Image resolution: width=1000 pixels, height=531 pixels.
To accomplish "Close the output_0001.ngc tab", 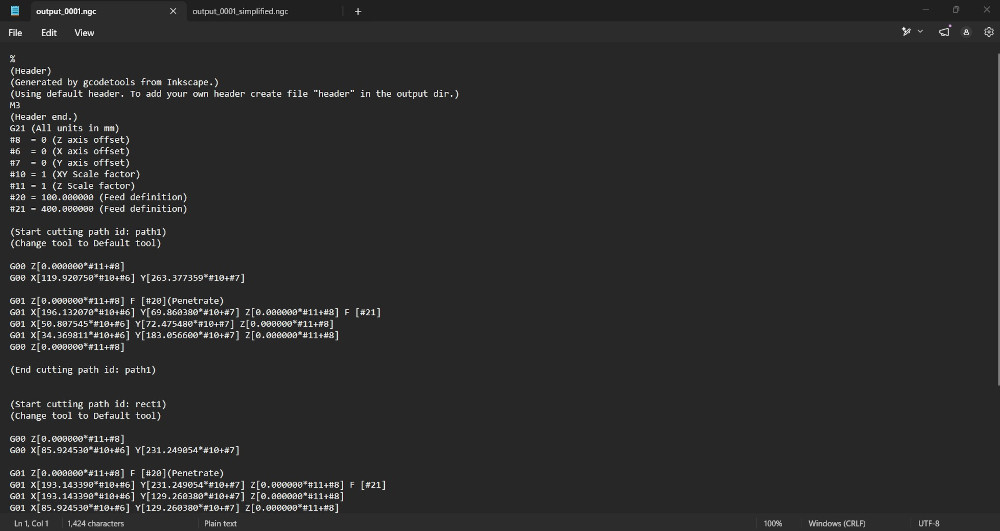I will (172, 11).
